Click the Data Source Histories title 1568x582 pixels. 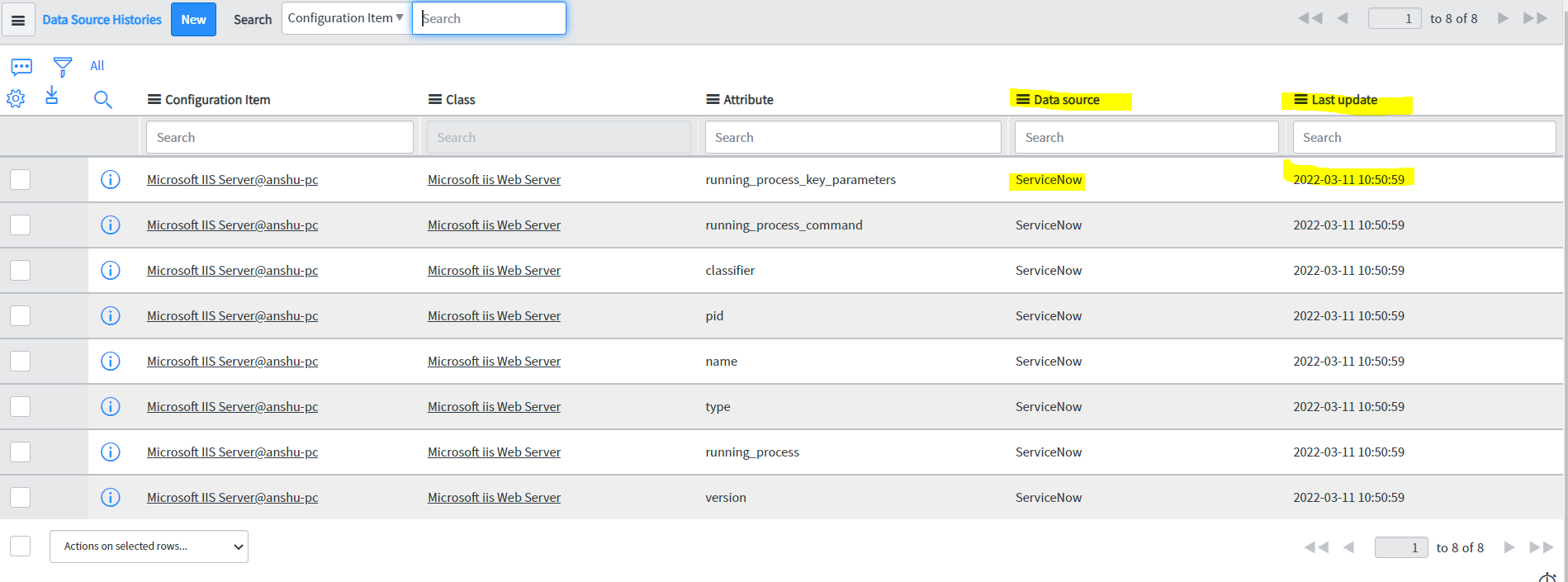102,20
